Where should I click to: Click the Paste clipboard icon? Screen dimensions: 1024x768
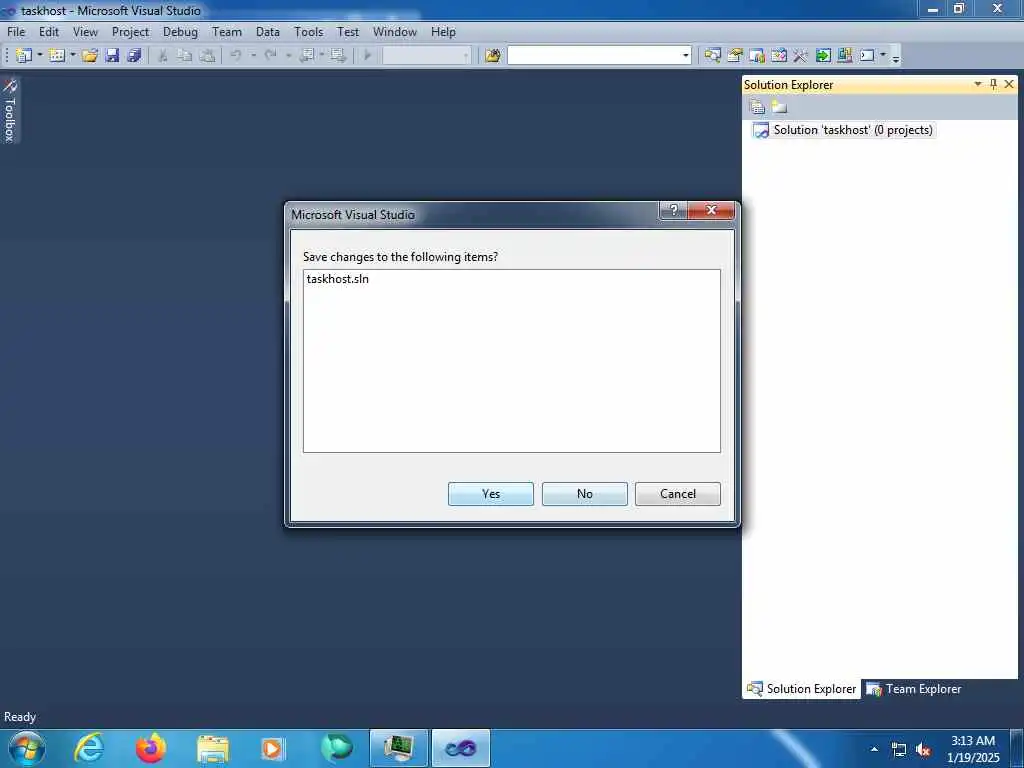pos(207,56)
